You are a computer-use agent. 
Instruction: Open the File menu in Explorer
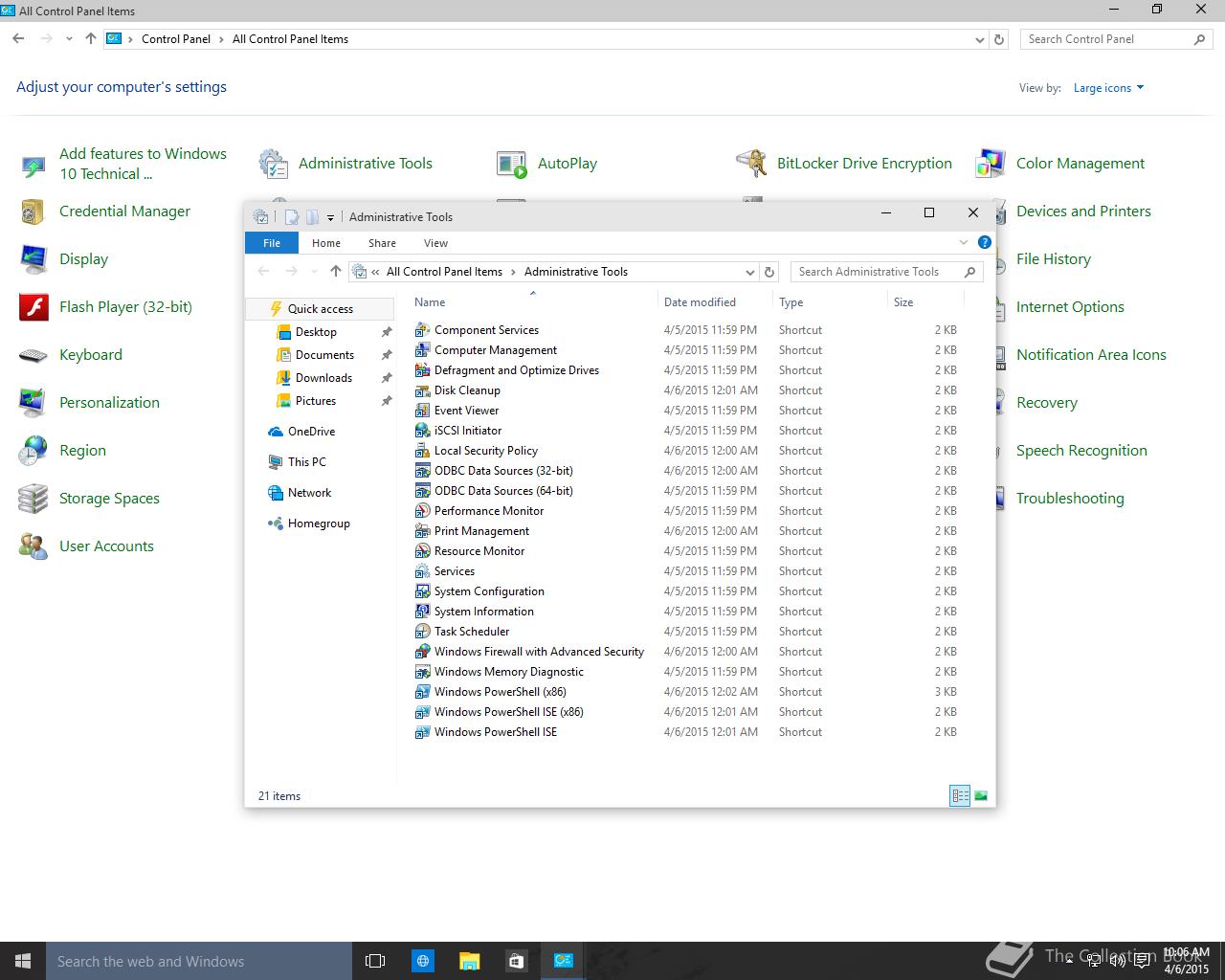pos(272,243)
